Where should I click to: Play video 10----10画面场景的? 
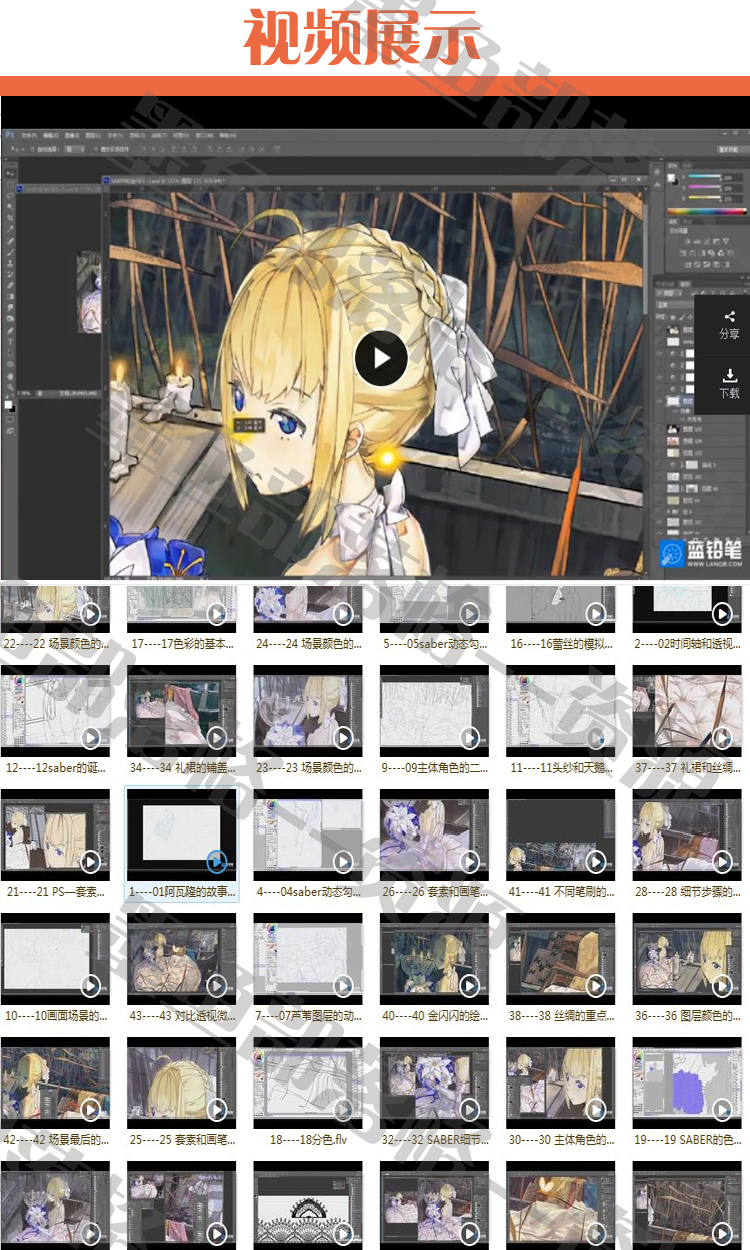coord(91,985)
